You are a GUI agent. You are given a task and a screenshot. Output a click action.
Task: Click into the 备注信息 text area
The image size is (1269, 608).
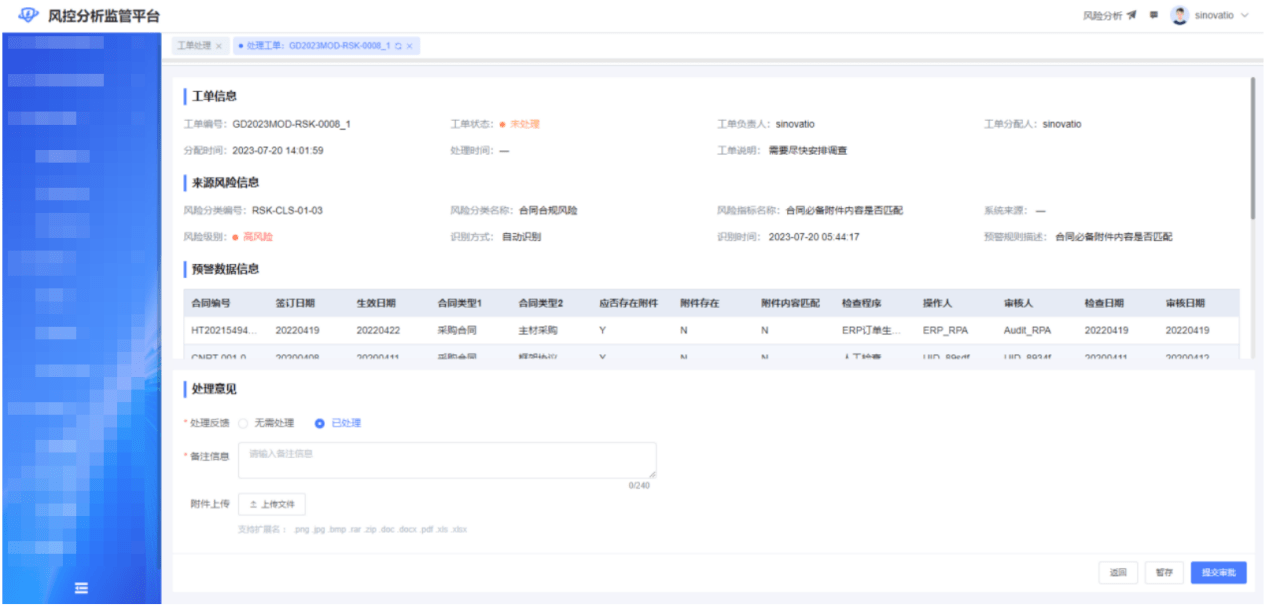[447, 460]
